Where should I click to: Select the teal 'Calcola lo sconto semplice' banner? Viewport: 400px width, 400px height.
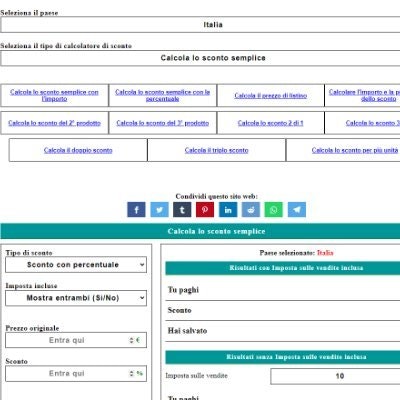200,231
